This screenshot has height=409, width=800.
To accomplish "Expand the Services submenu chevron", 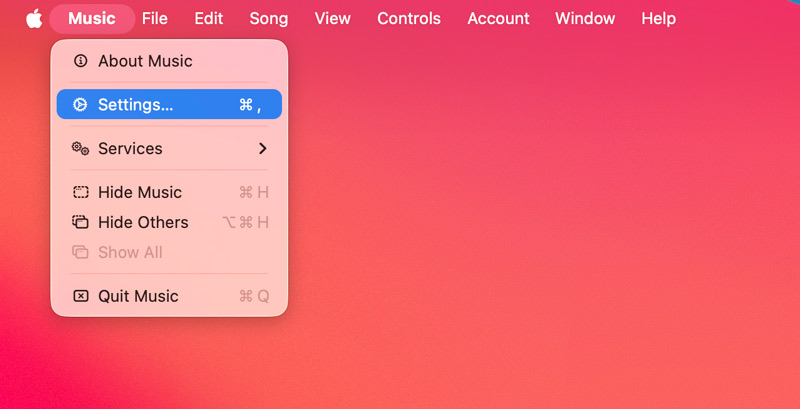I will coord(263,148).
